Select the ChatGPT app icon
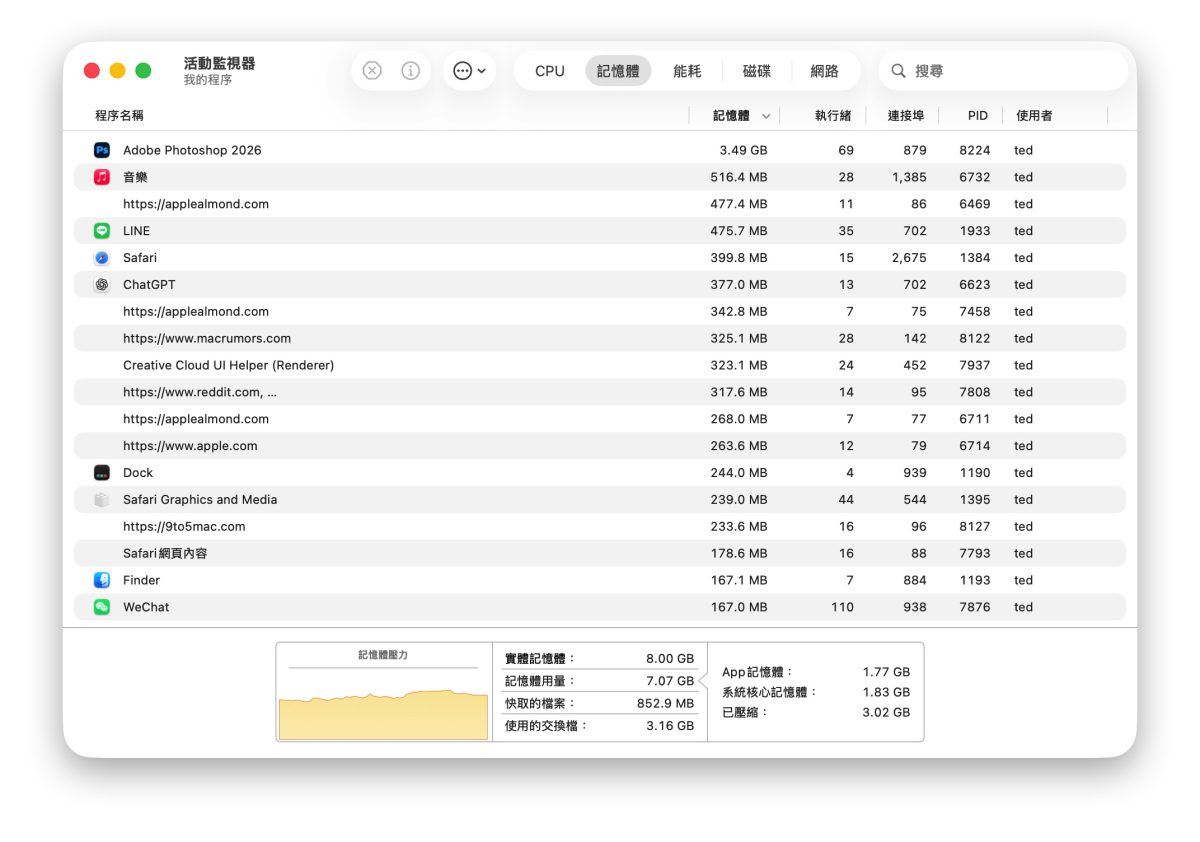The height and width of the screenshot is (842, 1200). click(x=101, y=285)
